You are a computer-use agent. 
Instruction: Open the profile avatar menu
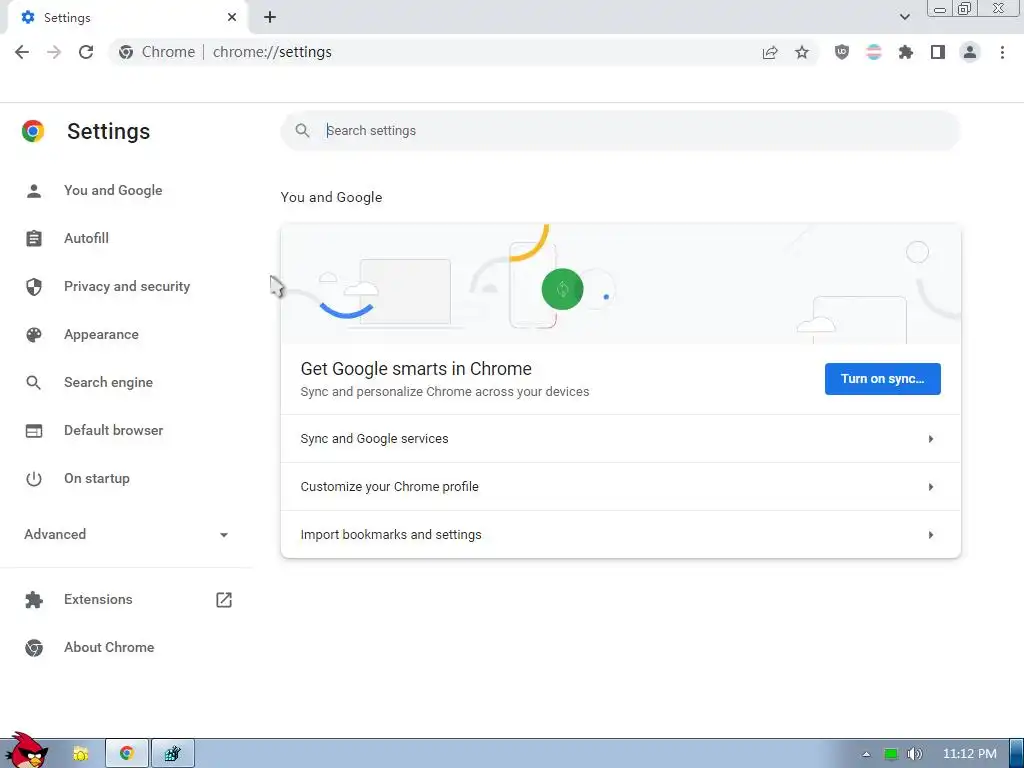[x=970, y=52]
